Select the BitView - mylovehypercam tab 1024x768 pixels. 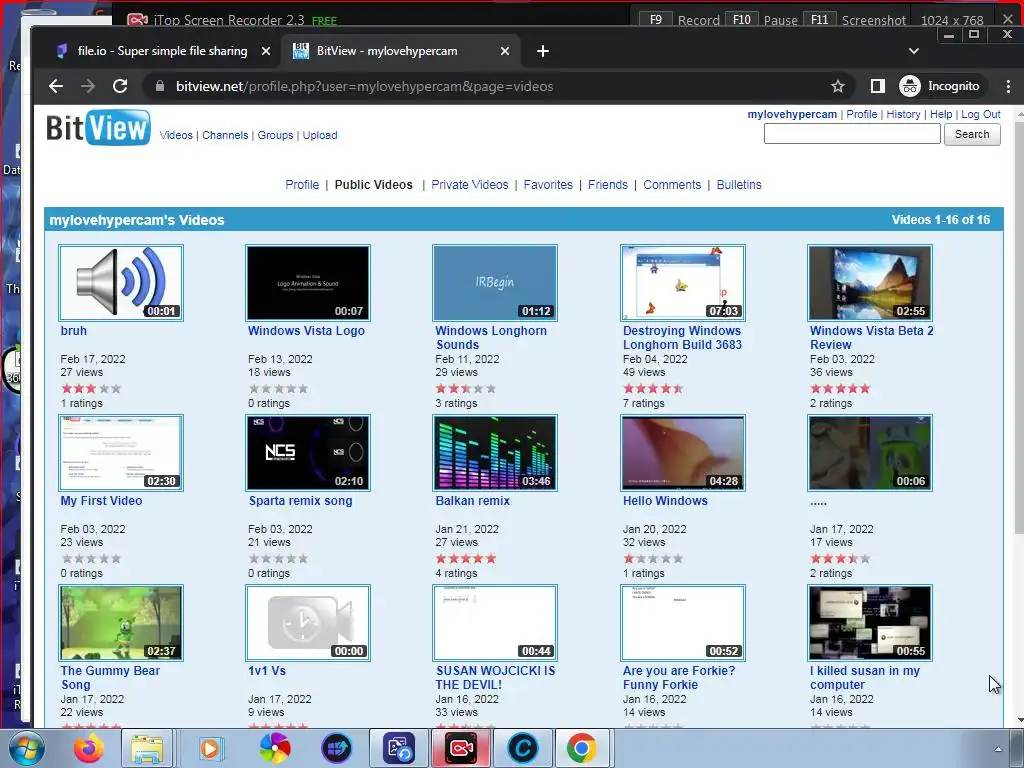click(x=387, y=51)
